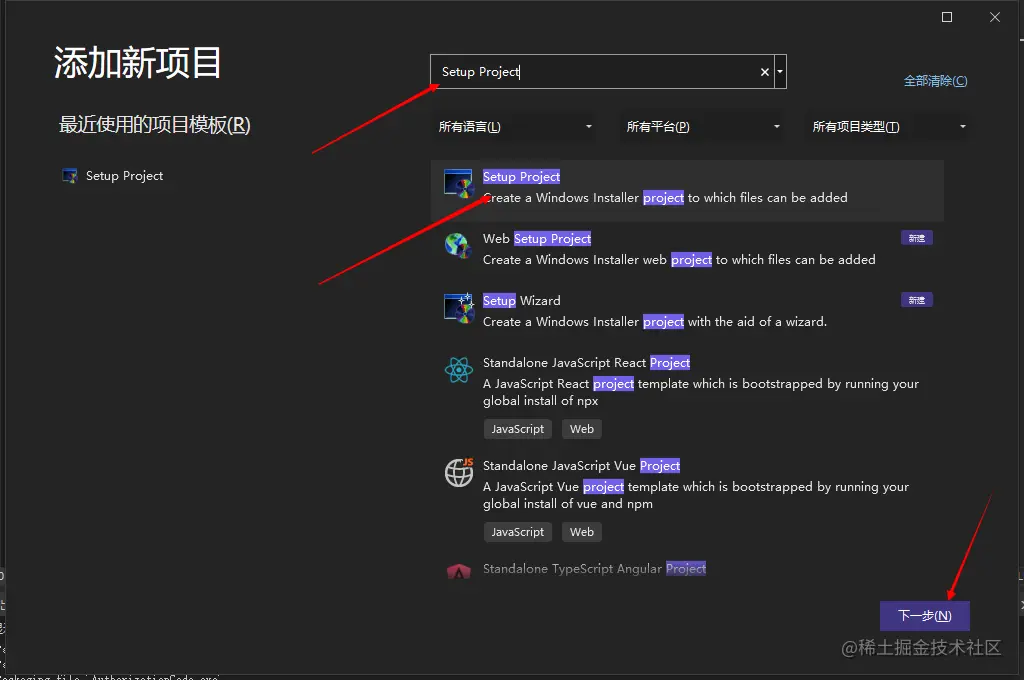Click the JavaScript tag under React Project
This screenshot has height=680, width=1024.
[517, 428]
